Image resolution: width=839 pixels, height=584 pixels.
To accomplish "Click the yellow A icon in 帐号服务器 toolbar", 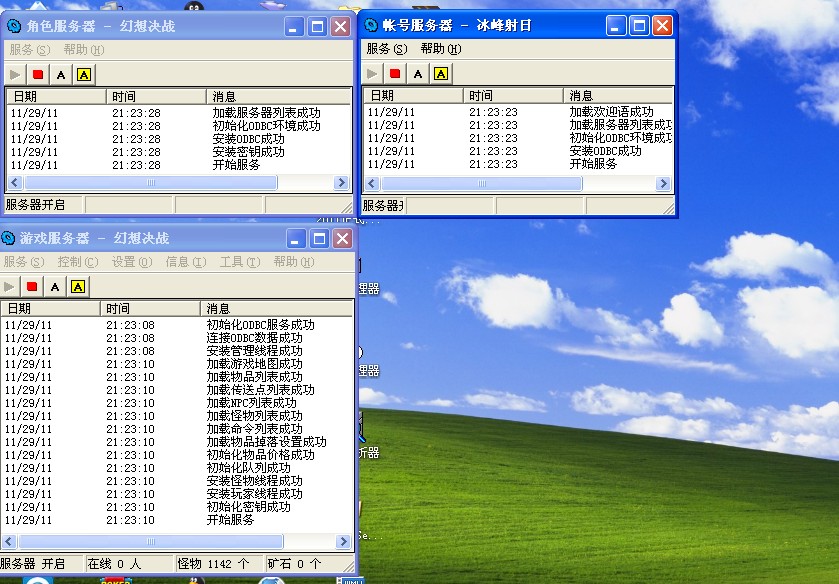I will pyautogui.click(x=441, y=73).
